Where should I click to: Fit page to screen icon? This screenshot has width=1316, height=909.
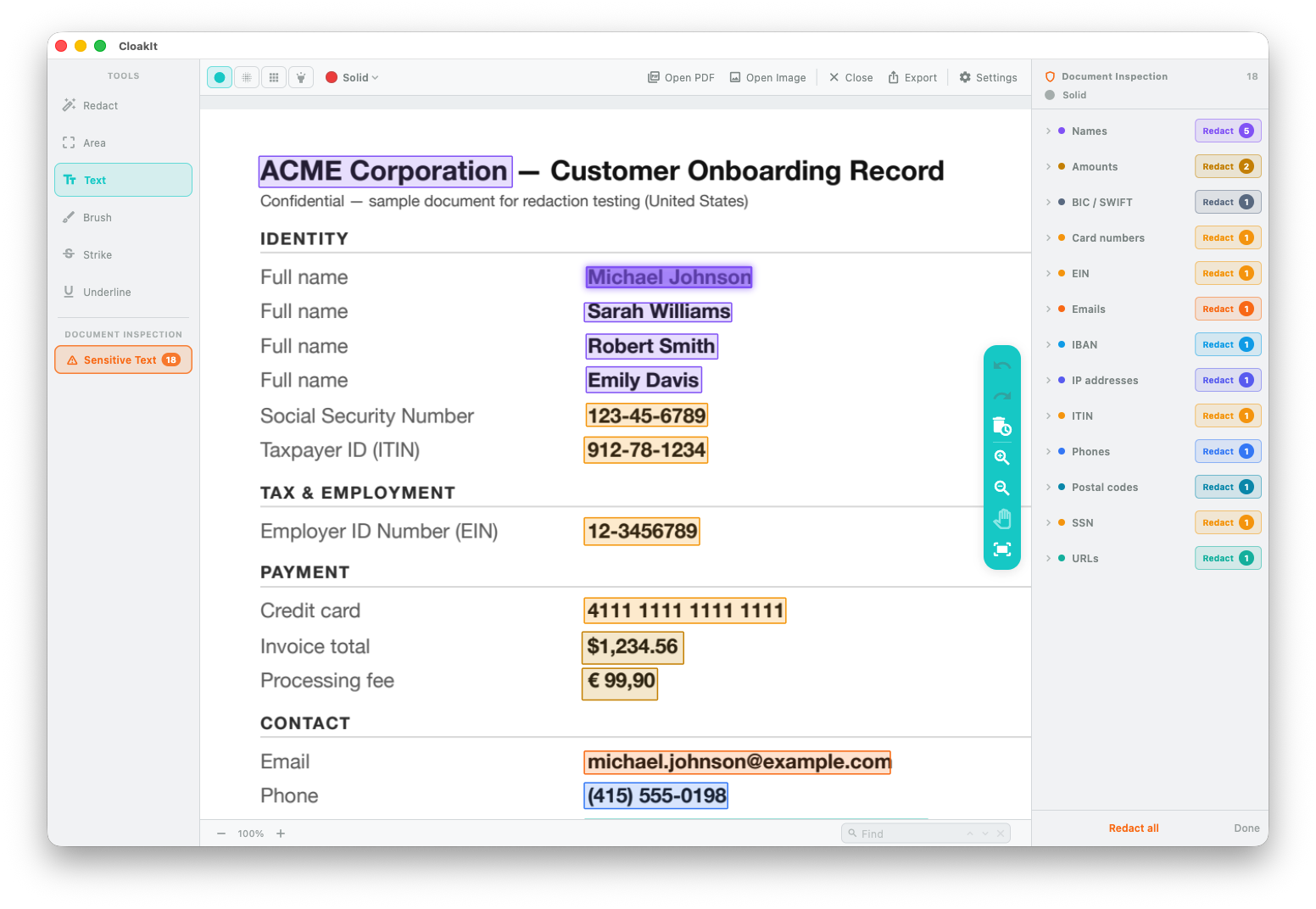(x=1001, y=549)
